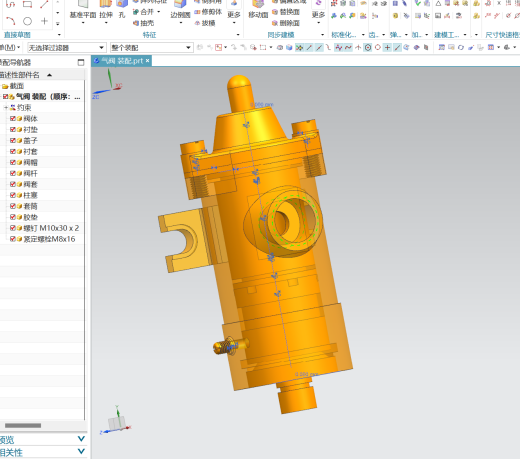Toggle the snap to intersection plus icon
This screenshot has height=459, width=520.
387,48
